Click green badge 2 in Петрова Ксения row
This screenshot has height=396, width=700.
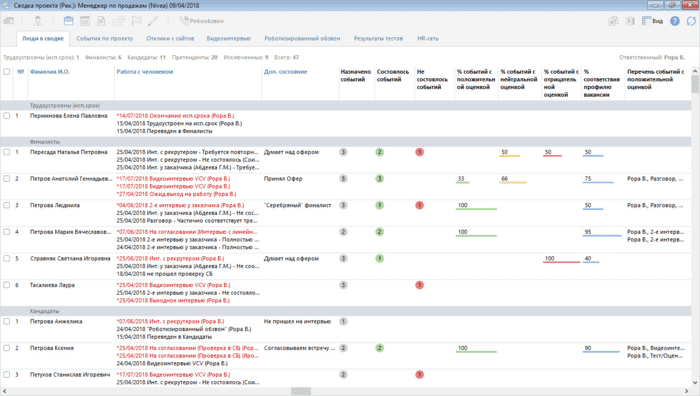(379, 348)
